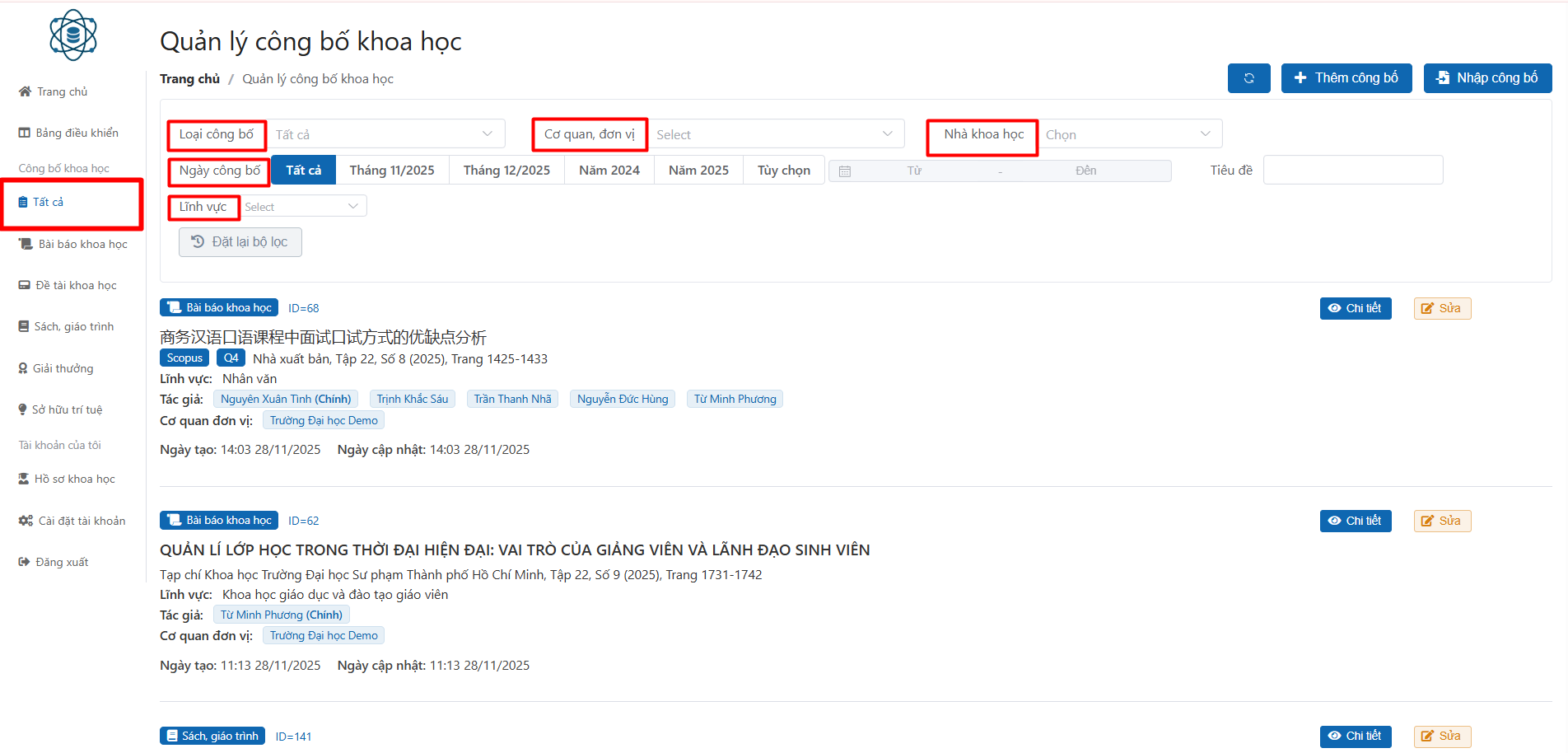Screen dimensions: 1568x753
Task: Click the calendar icon in the date range
Action: [845, 171]
